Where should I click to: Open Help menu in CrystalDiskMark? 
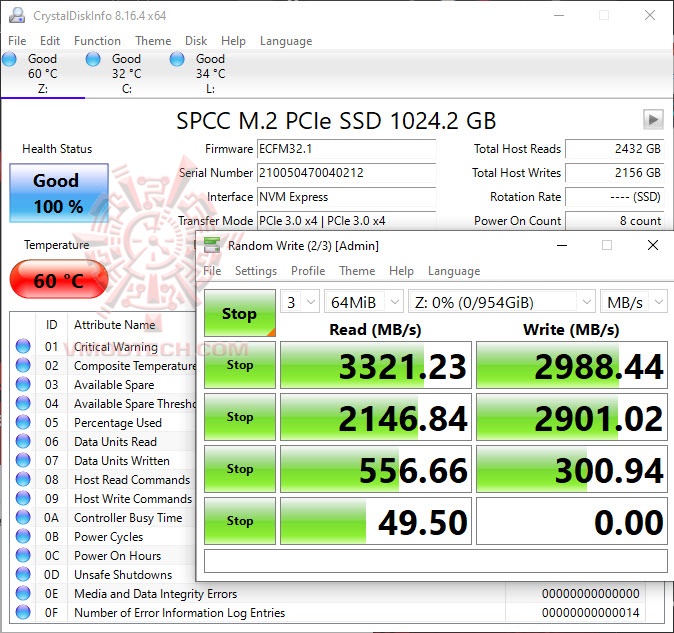401,271
